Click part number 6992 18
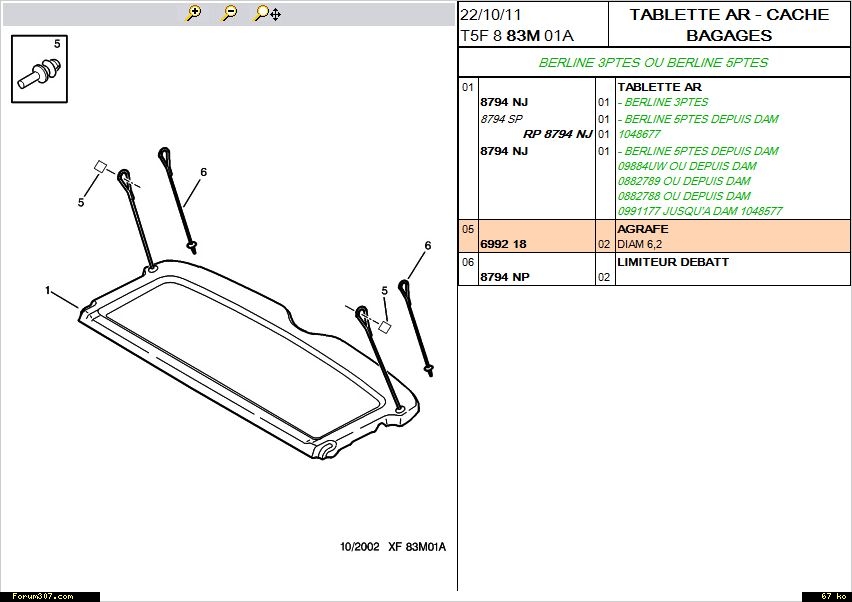This screenshot has width=852, height=602. [x=504, y=244]
